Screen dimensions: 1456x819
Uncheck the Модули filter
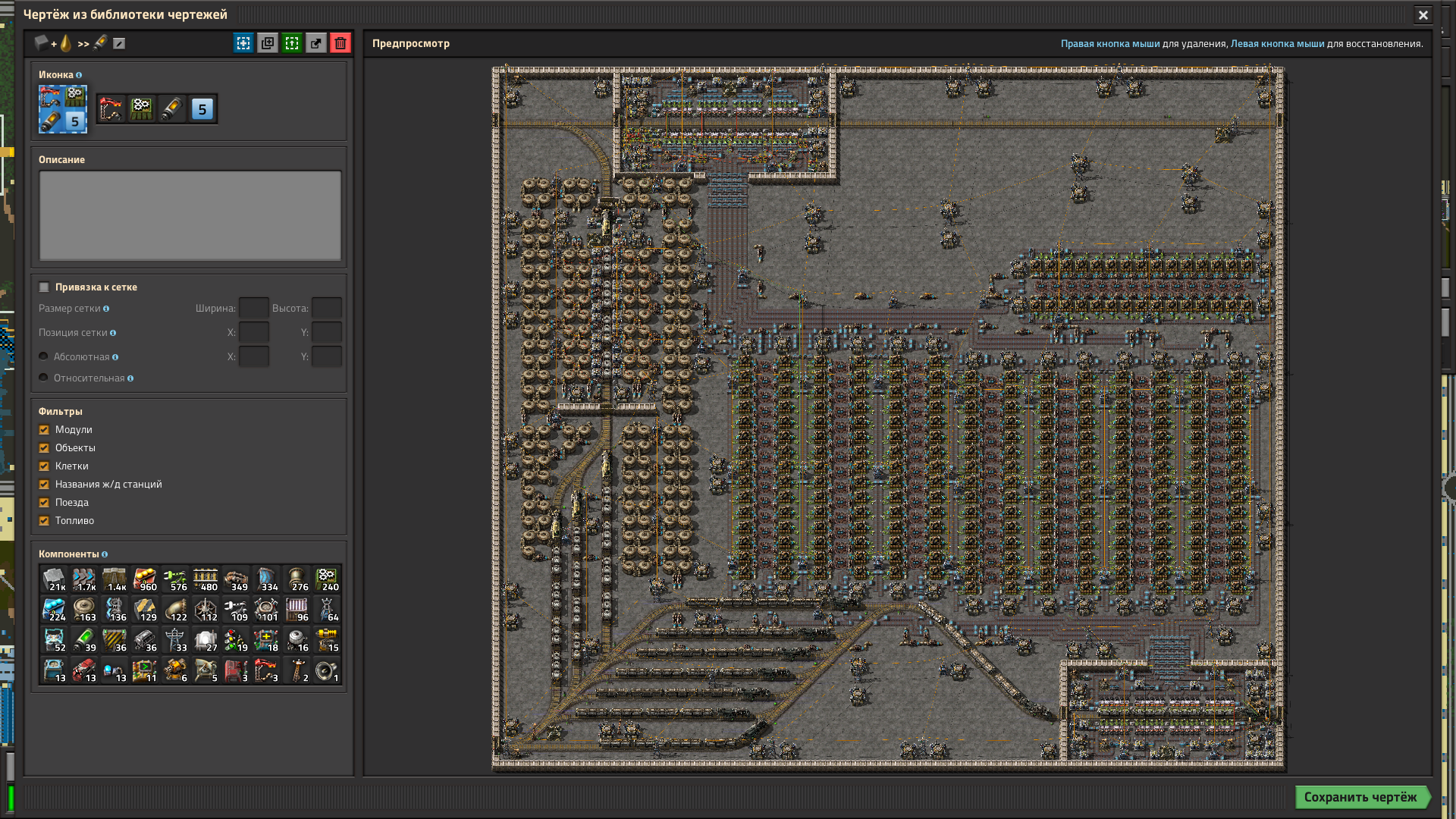point(44,430)
